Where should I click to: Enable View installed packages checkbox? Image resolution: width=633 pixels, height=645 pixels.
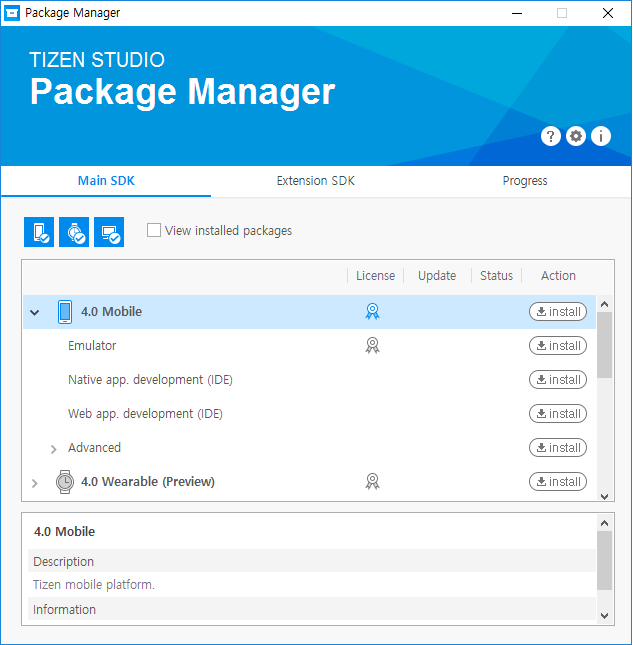pos(154,230)
